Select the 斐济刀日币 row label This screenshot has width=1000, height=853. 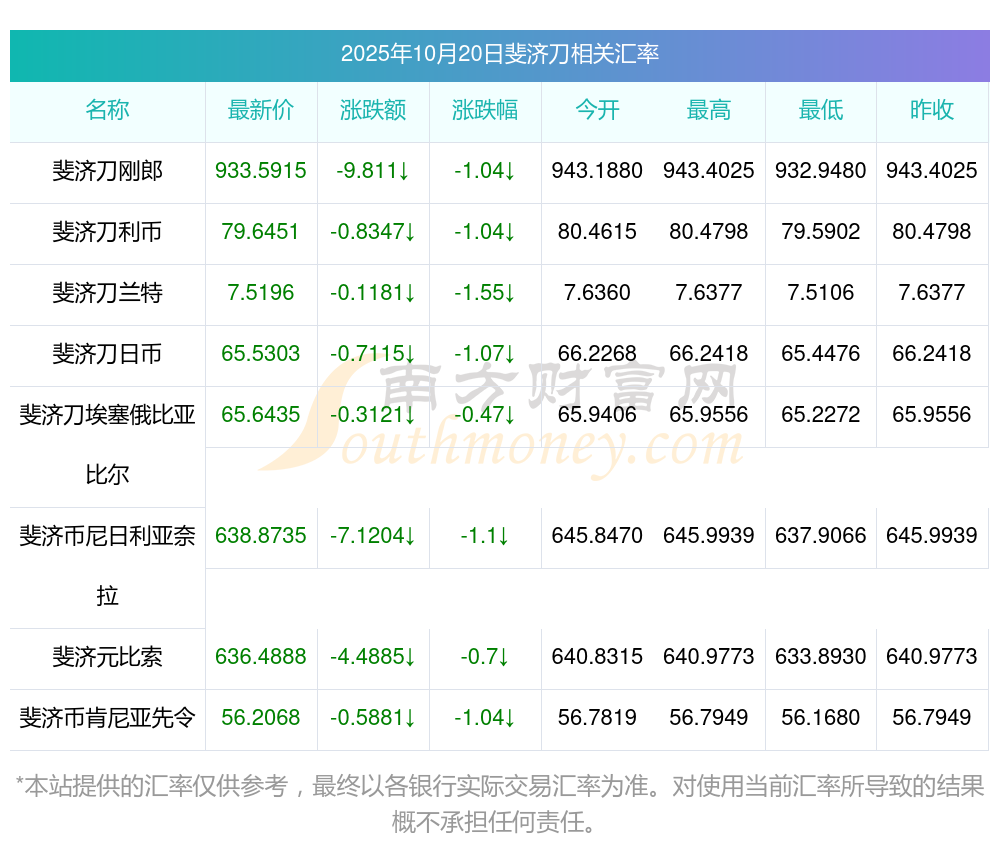tap(107, 353)
